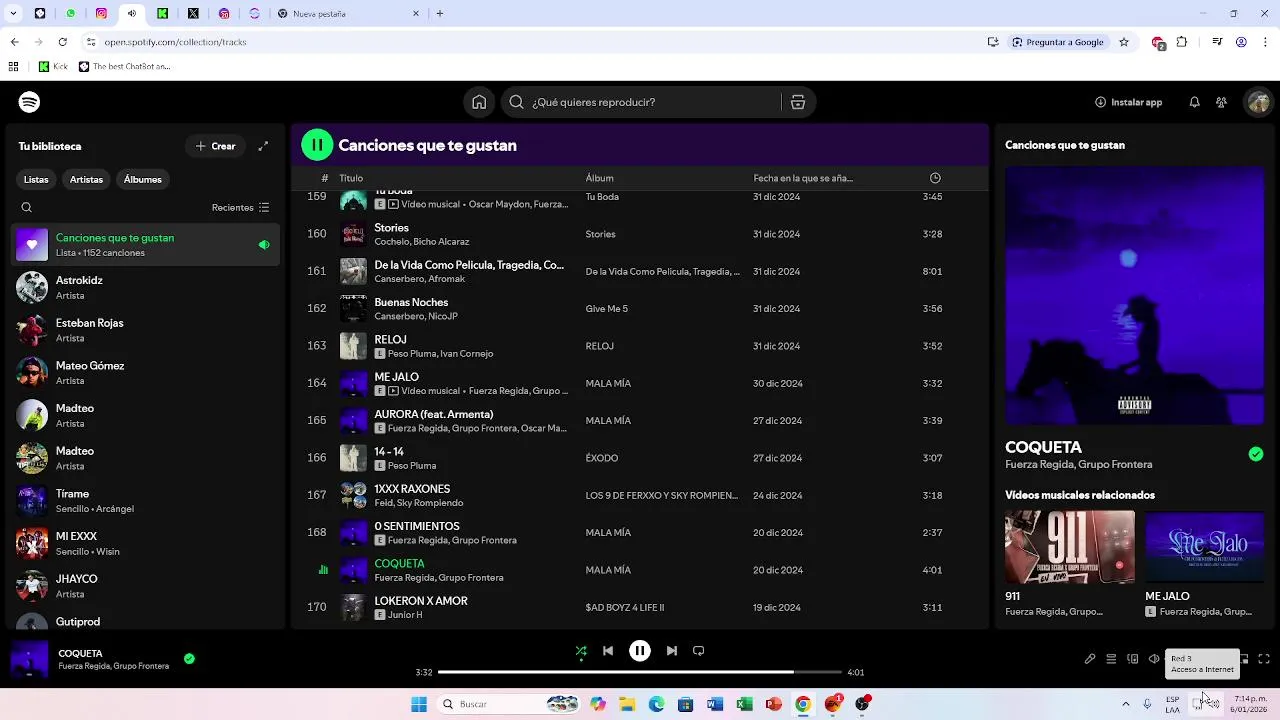Click the Spotify logo in the header

(29, 102)
